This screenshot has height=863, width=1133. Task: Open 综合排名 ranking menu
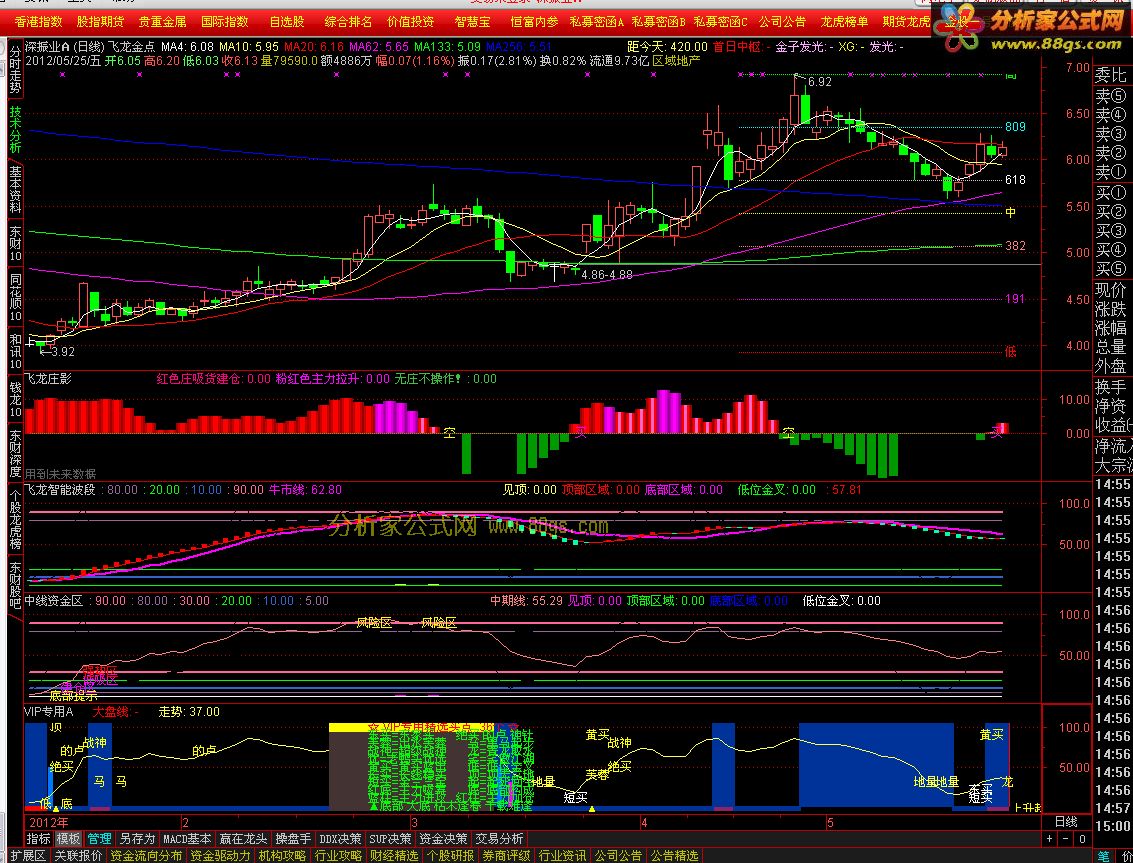pyautogui.click(x=348, y=22)
